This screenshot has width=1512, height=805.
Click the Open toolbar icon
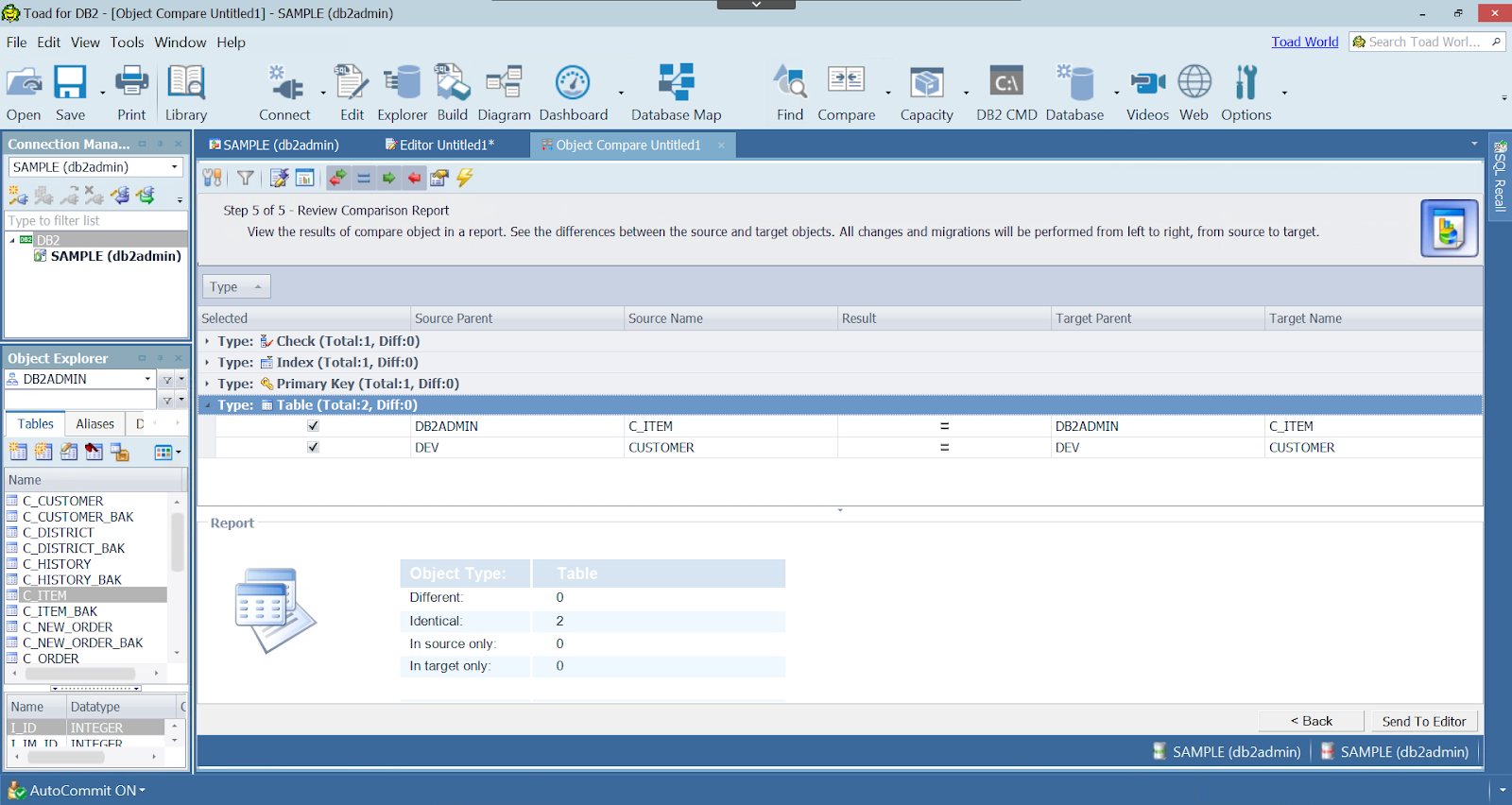[x=24, y=93]
